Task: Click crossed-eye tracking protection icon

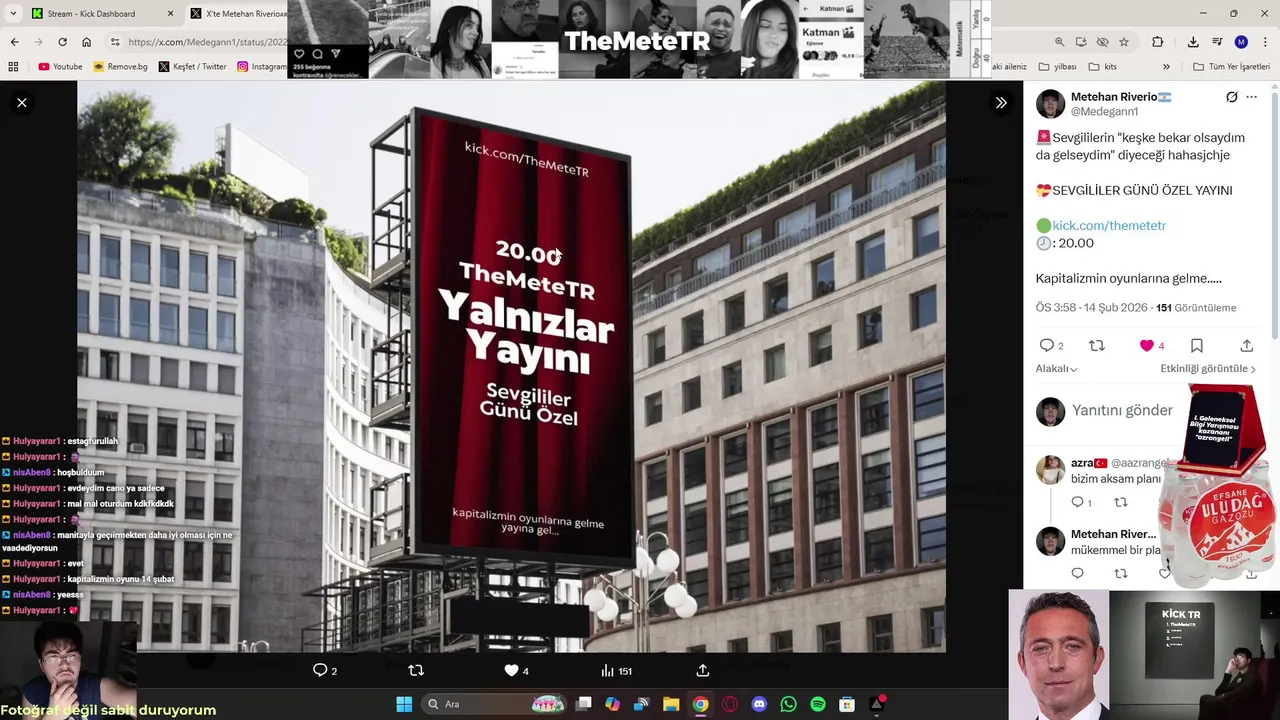Action: (1102, 42)
